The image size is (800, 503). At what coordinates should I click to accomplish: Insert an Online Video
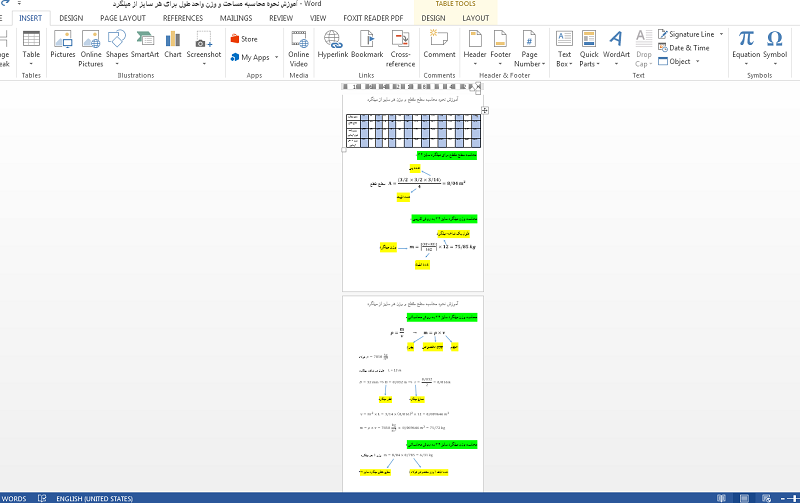pyautogui.click(x=298, y=48)
